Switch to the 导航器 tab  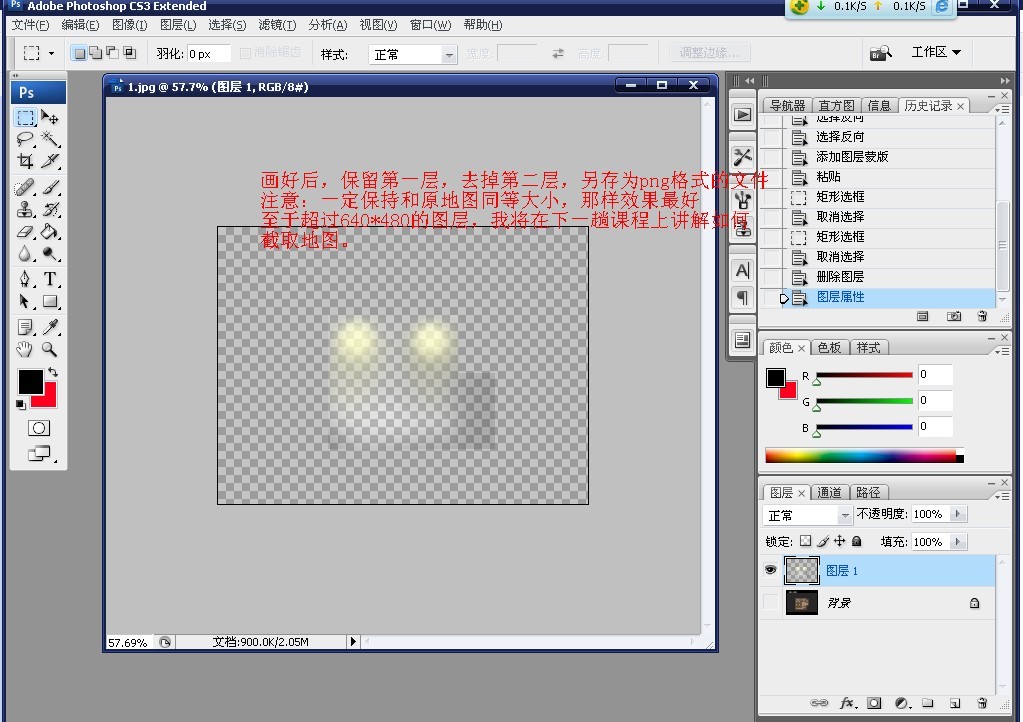tap(787, 106)
